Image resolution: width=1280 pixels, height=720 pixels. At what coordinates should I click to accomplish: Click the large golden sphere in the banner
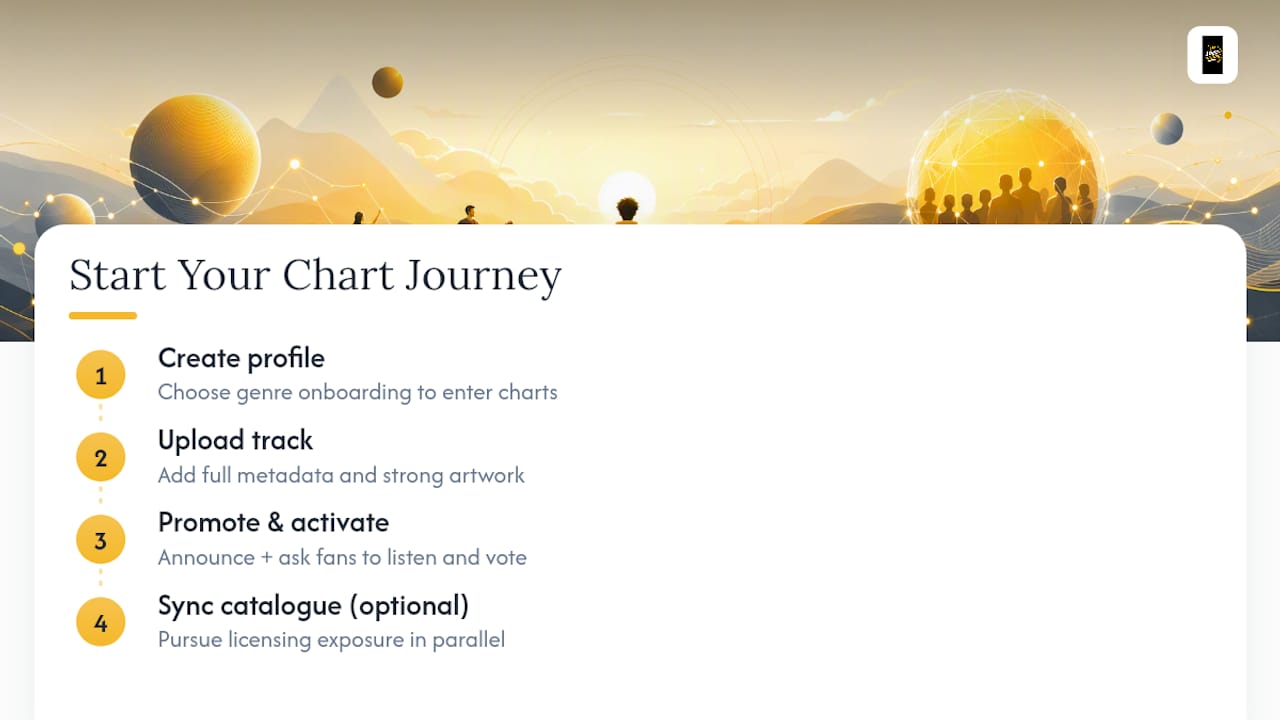(195, 157)
